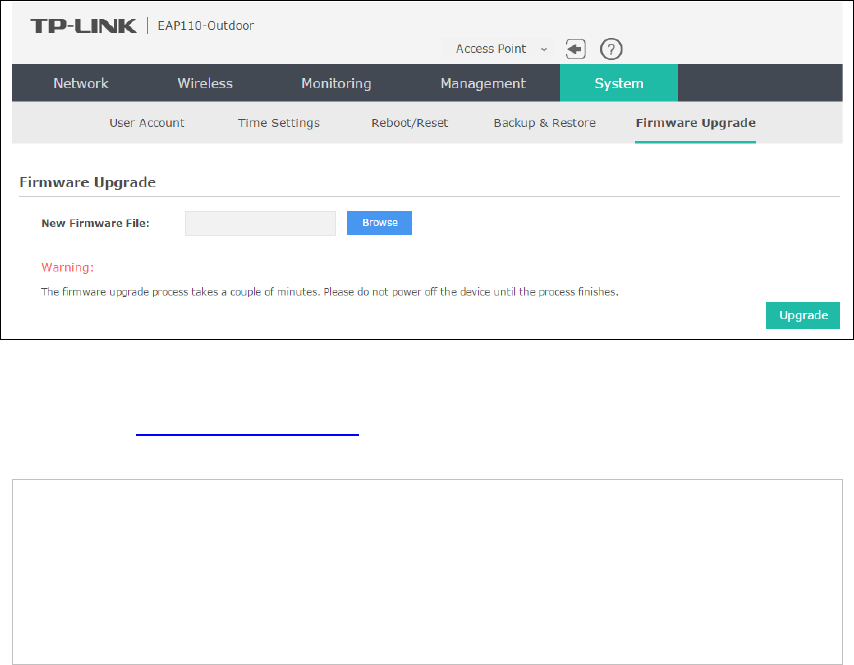
Task: Click the logout arrow icon
Action: point(575,49)
